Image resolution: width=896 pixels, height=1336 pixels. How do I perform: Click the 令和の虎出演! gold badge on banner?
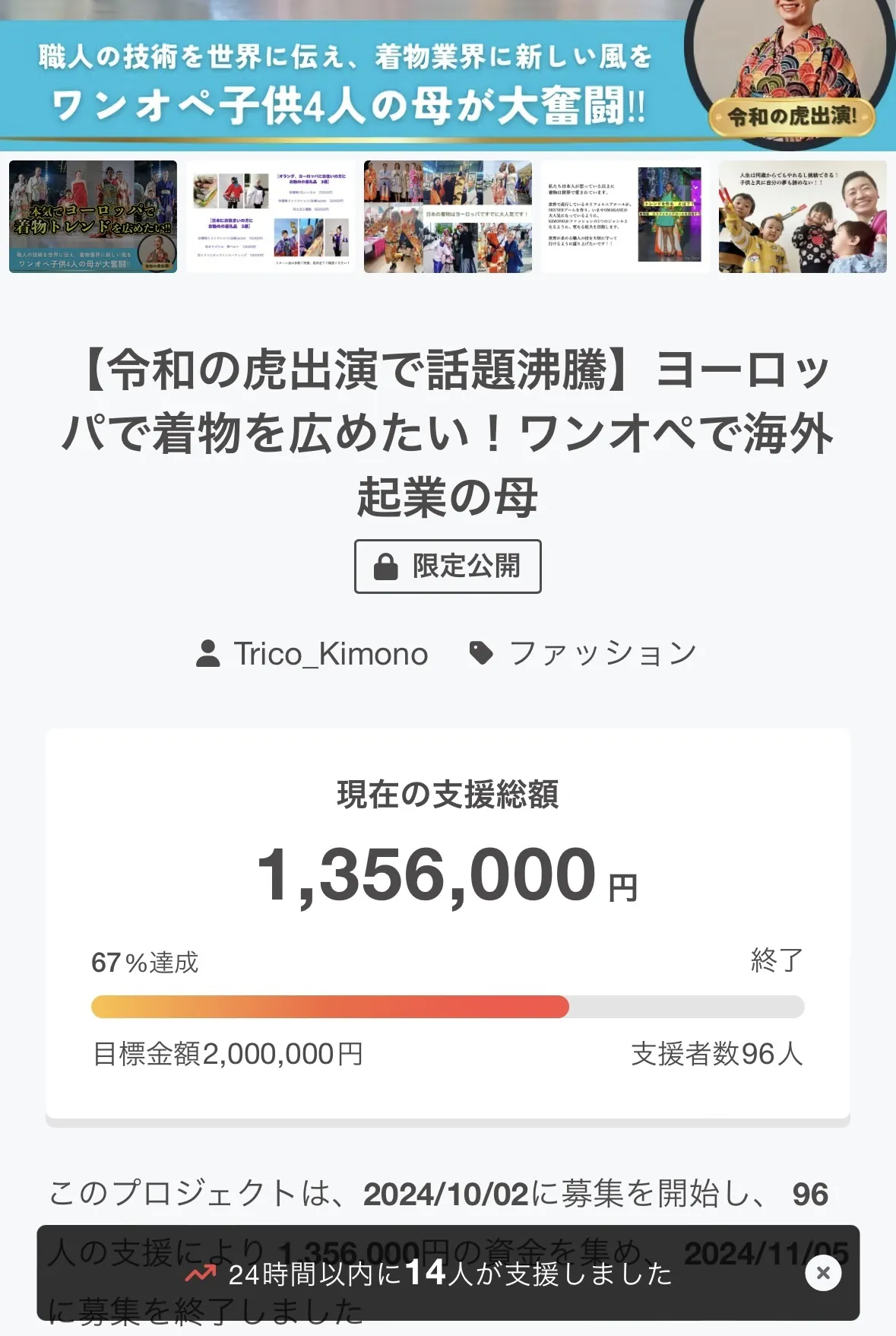792,116
